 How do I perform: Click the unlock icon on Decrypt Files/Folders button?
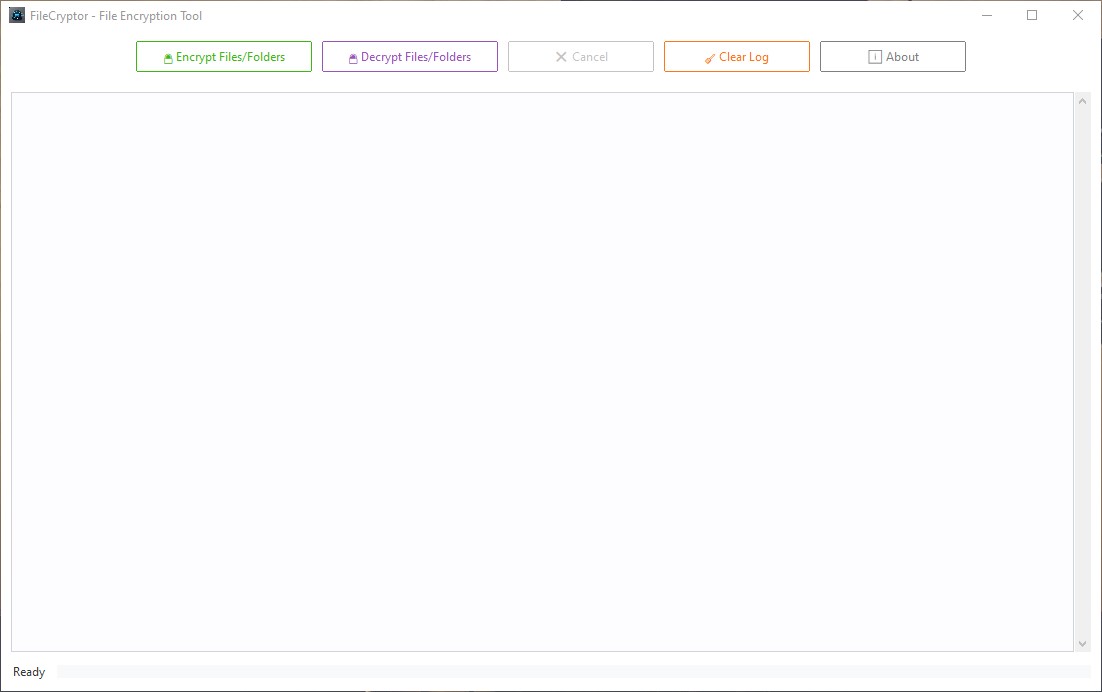click(352, 57)
